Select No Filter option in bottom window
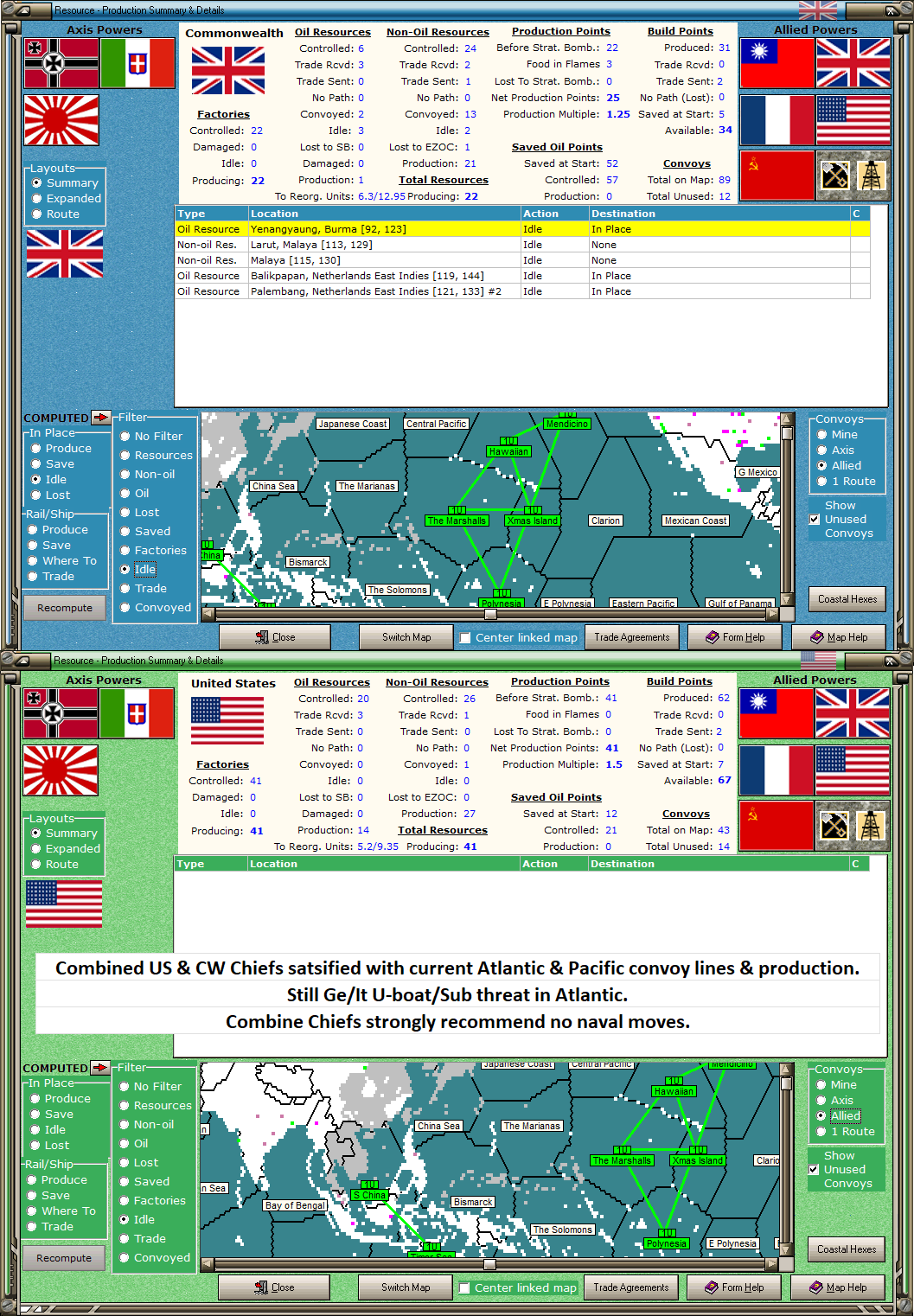The height and width of the screenshot is (1316, 914). [x=150, y=1087]
